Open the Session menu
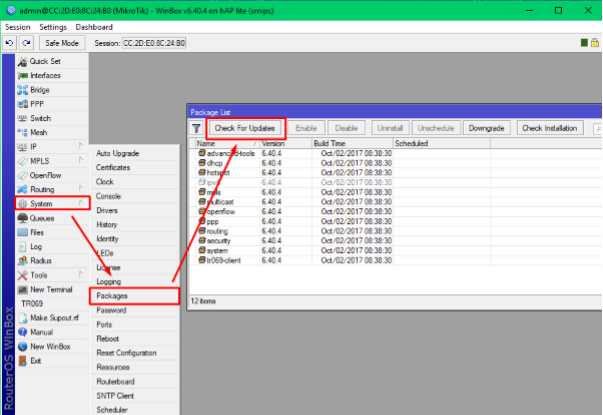 (x=18, y=27)
